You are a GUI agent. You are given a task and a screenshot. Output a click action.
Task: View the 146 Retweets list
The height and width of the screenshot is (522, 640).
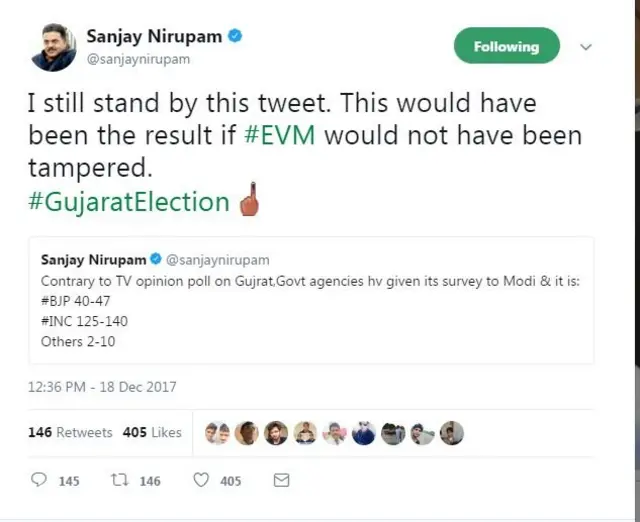pyautogui.click(x=70, y=432)
